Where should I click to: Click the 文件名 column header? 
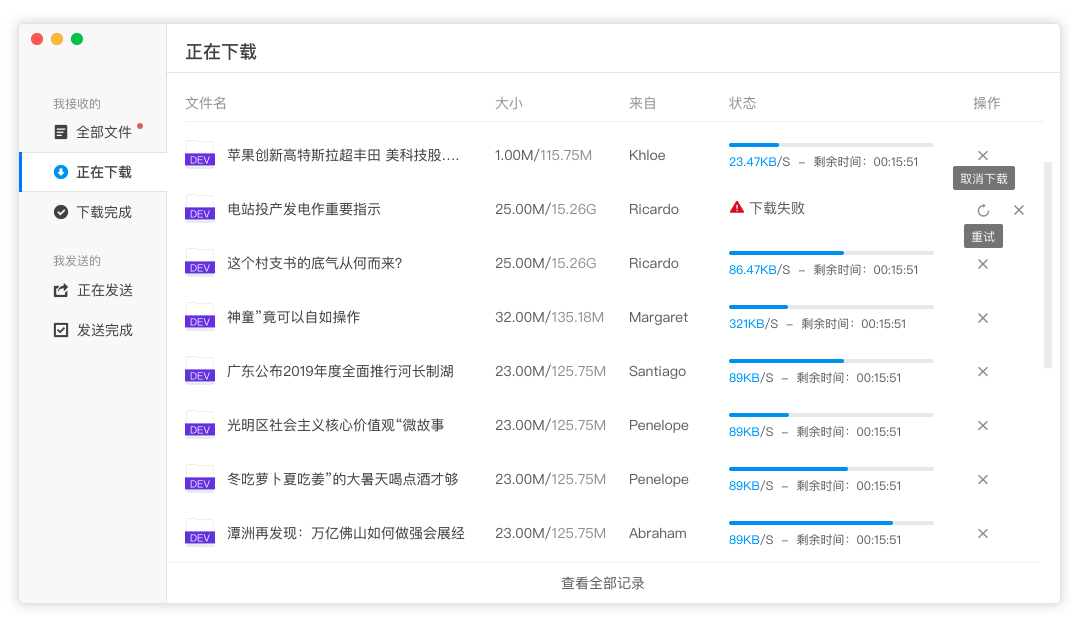pos(206,103)
